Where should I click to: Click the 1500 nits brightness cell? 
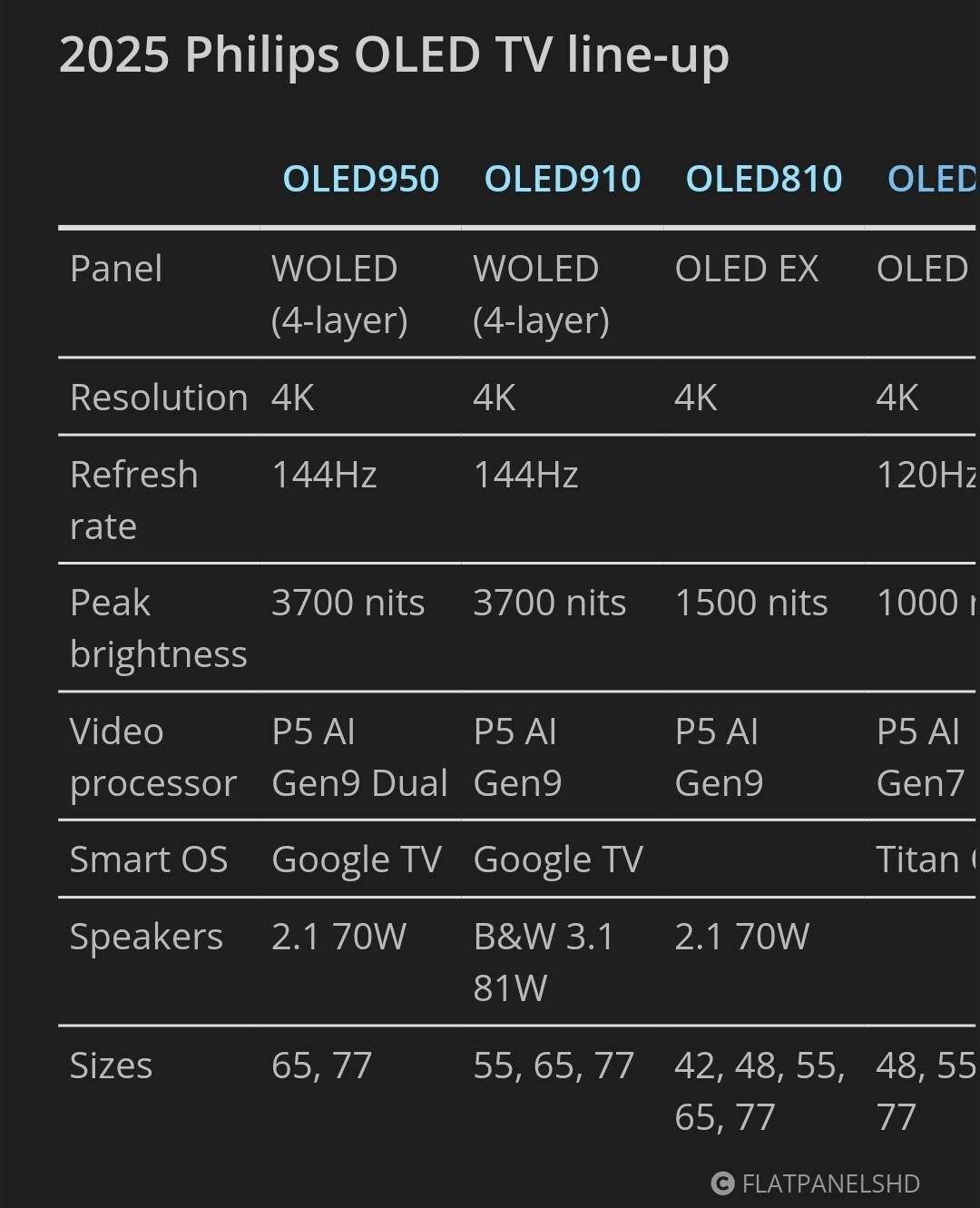750,603
